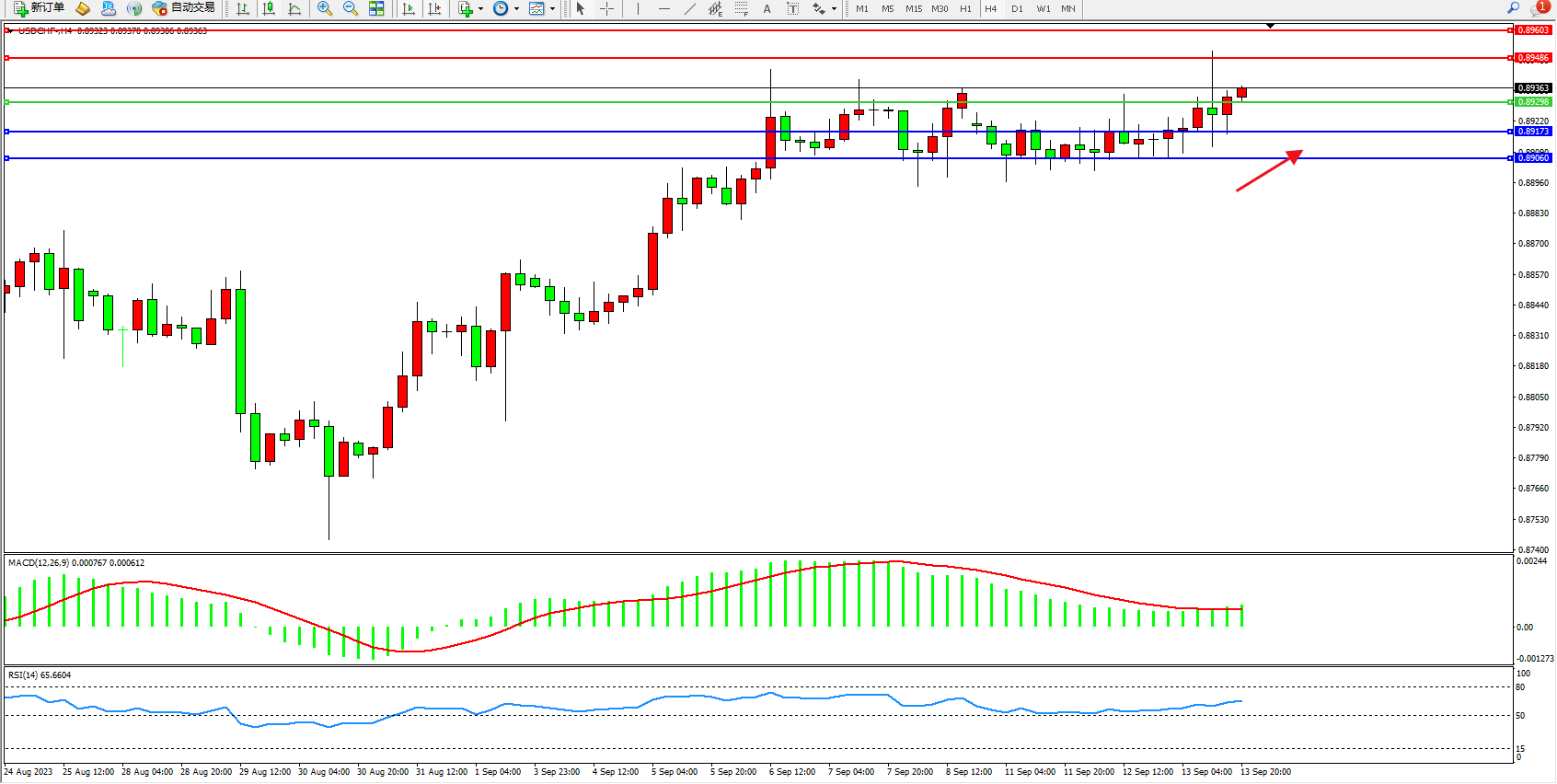Select the D1 timeframe
1557x784 pixels.
pyautogui.click(x=1017, y=8)
